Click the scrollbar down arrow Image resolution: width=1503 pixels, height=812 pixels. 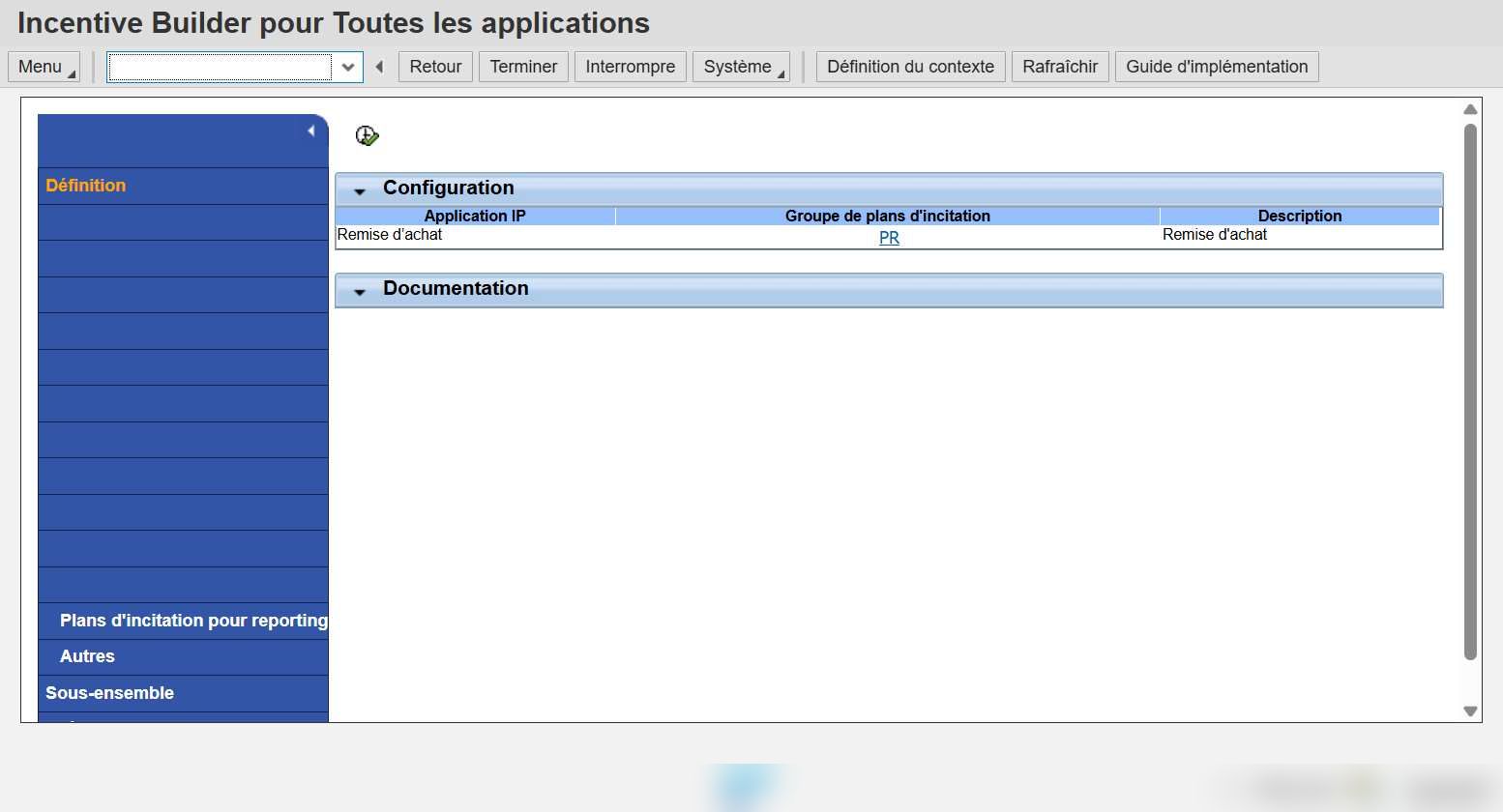(x=1470, y=710)
